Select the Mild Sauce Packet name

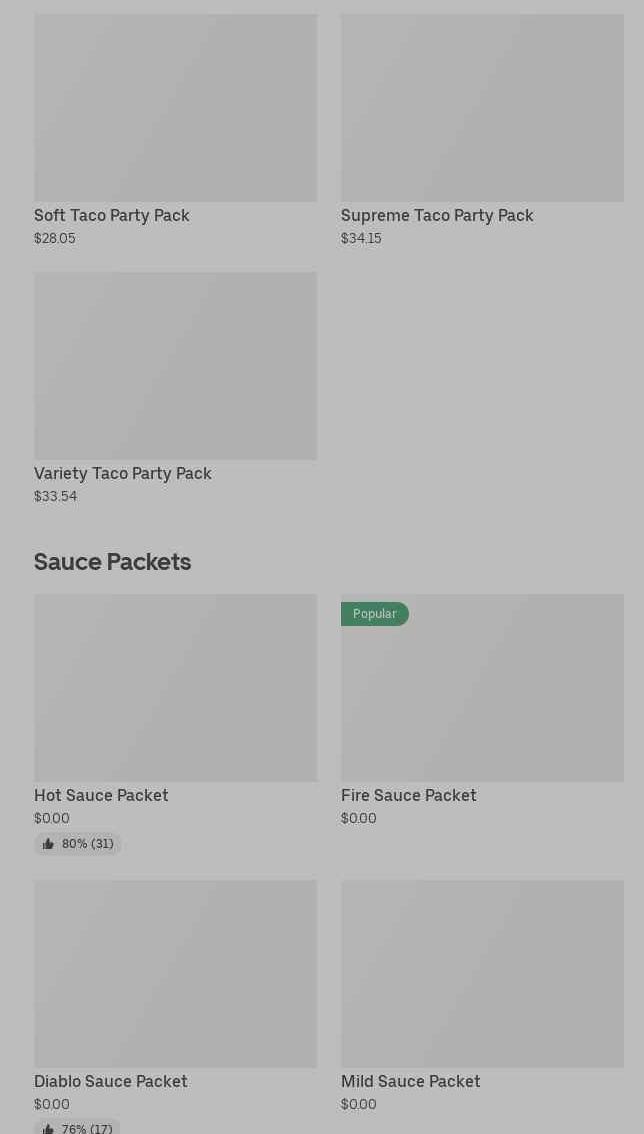[x=411, y=1082]
